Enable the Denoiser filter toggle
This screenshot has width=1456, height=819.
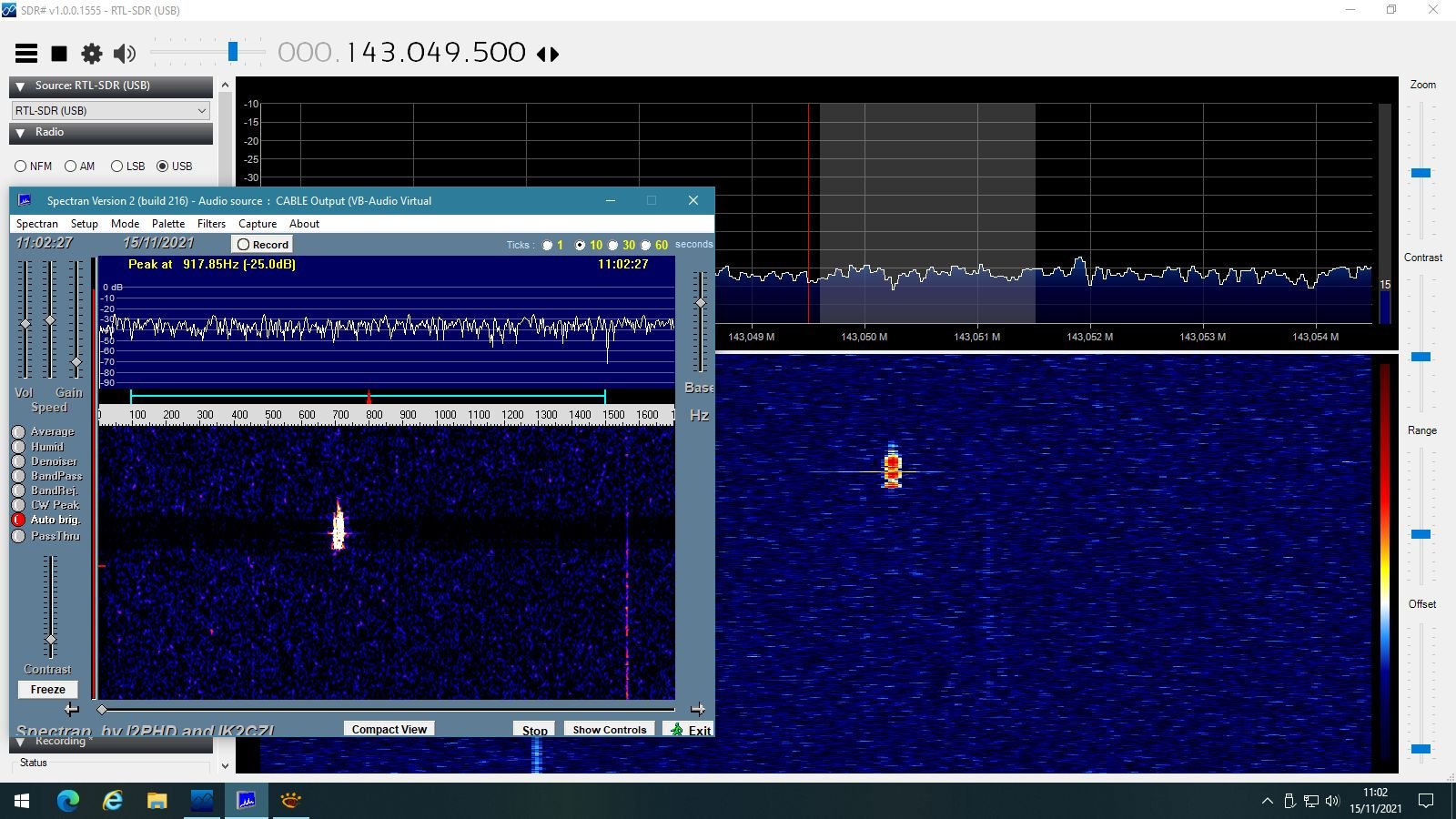[x=18, y=461]
